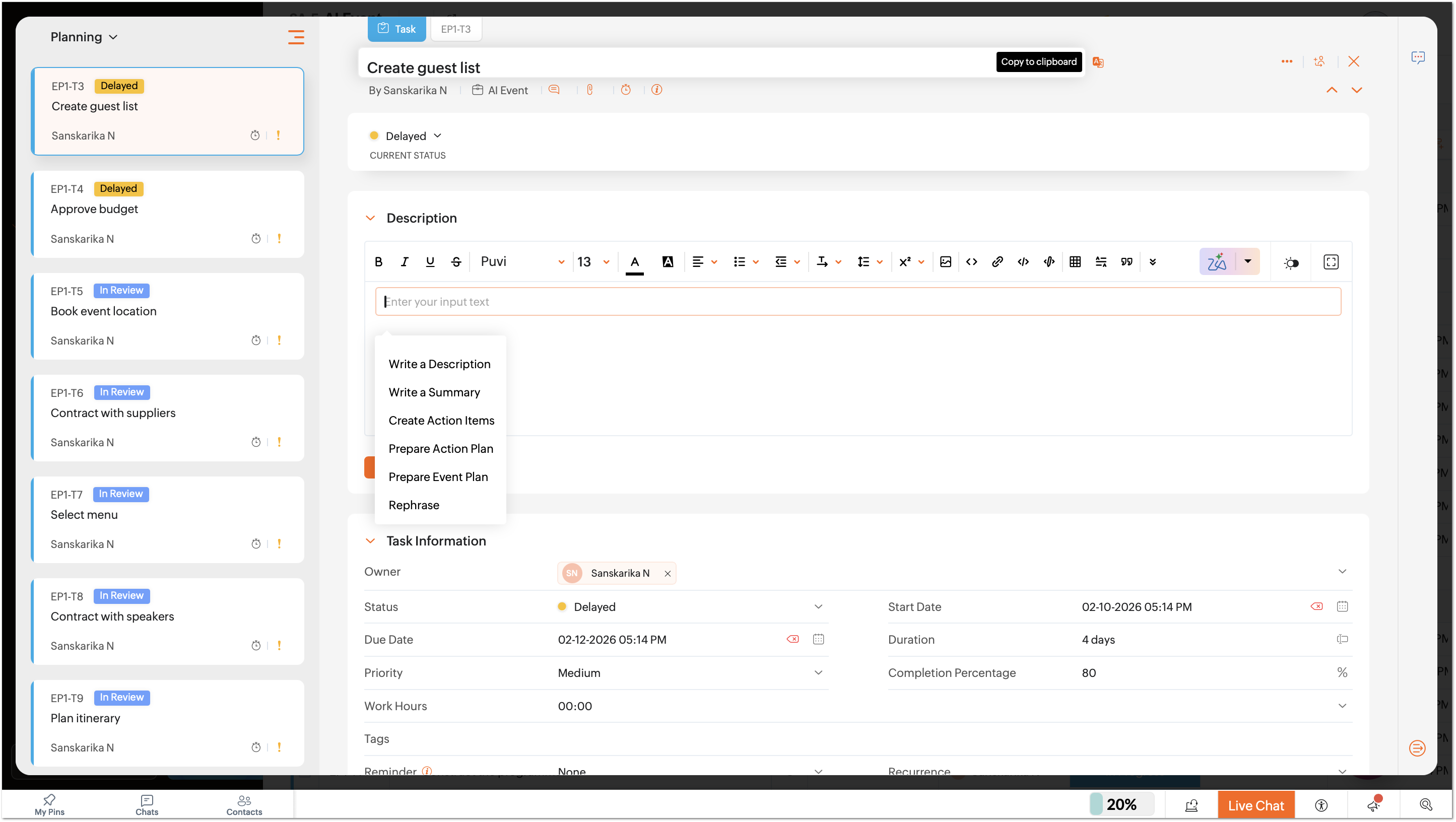This screenshot has width=1456, height=822.
Task: Collapse the Task Information section
Action: click(x=370, y=540)
